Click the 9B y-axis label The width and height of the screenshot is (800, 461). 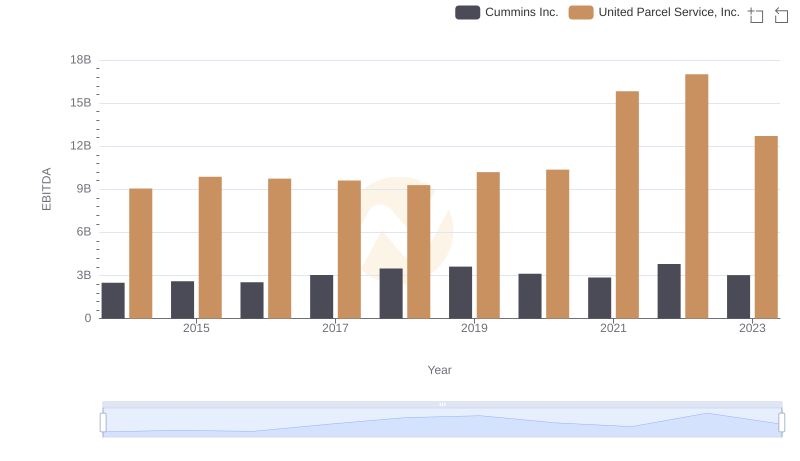[84, 189]
